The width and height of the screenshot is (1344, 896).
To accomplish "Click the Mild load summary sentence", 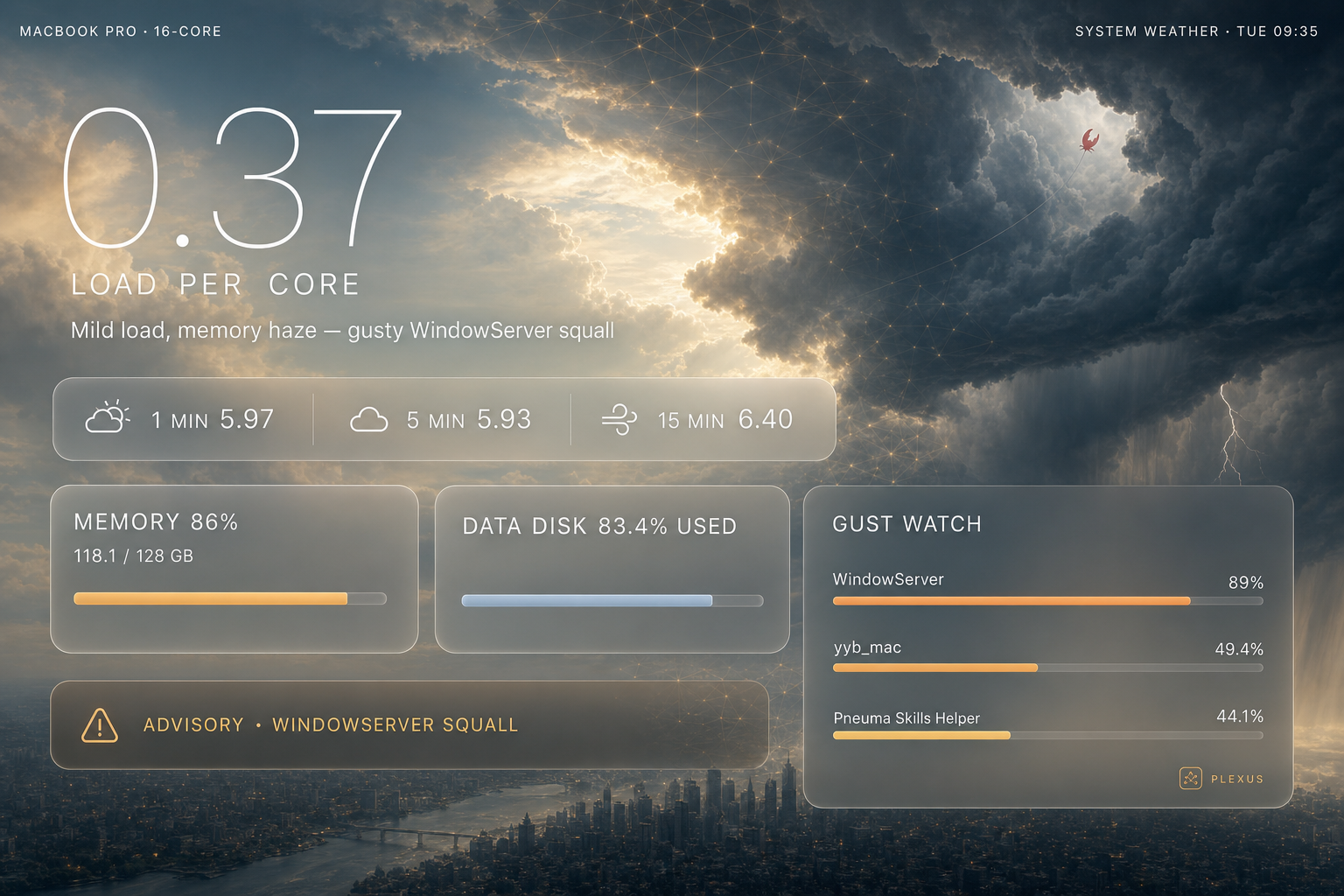I will tap(342, 331).
